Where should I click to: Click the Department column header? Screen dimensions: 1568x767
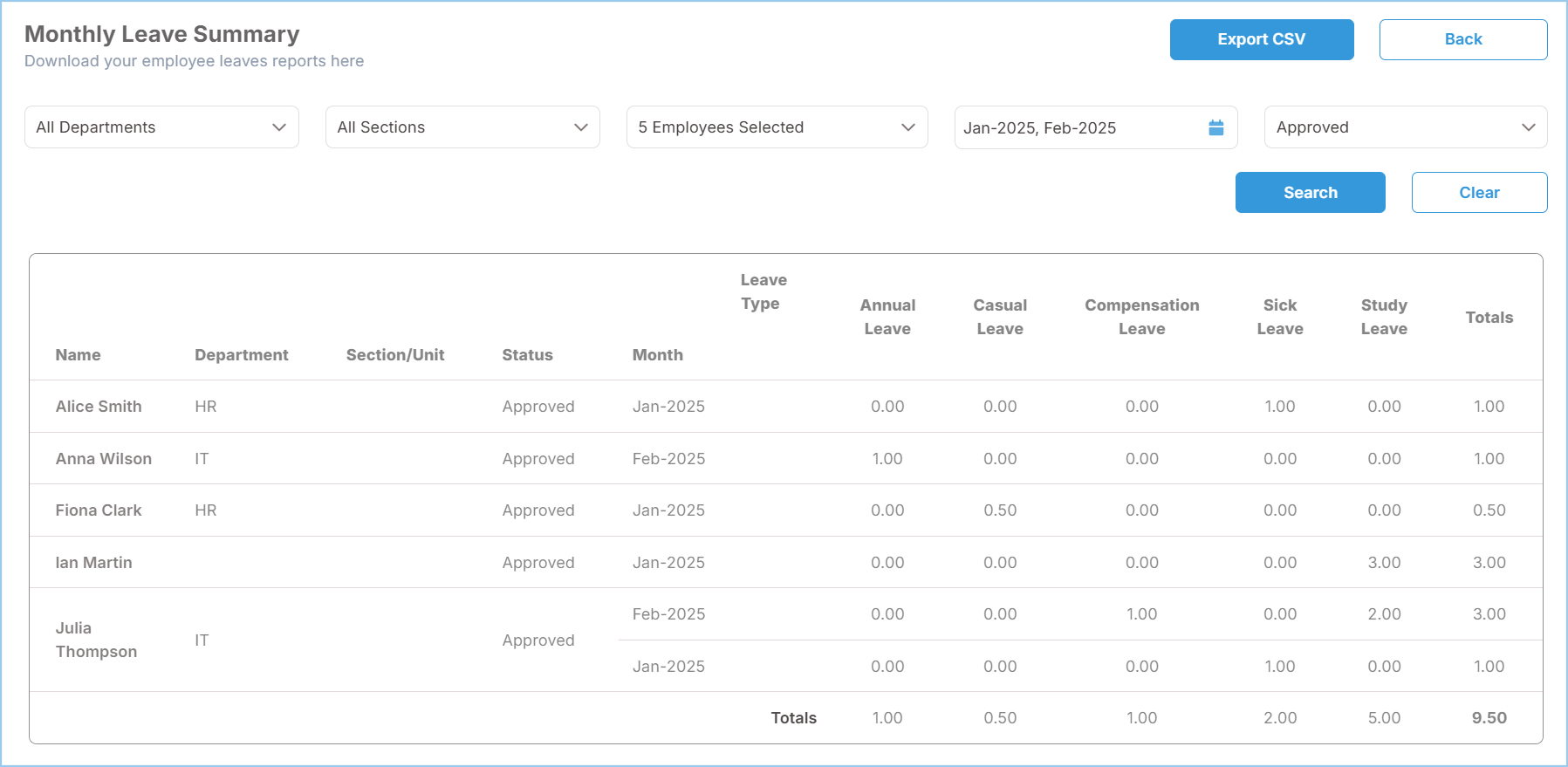[x=241, y=355]
